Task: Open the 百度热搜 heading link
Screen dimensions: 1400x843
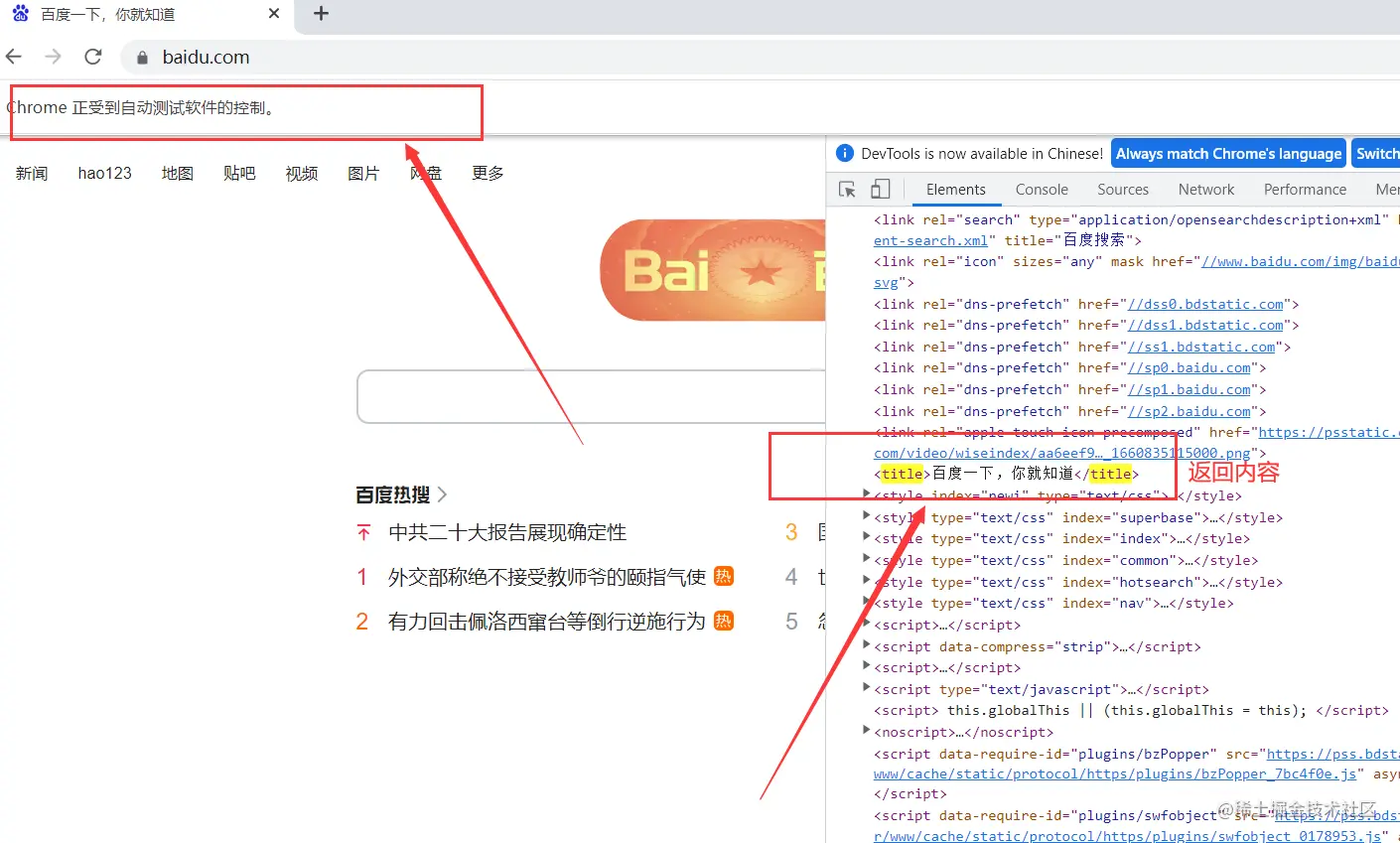Action: click(x=393, y=494)
